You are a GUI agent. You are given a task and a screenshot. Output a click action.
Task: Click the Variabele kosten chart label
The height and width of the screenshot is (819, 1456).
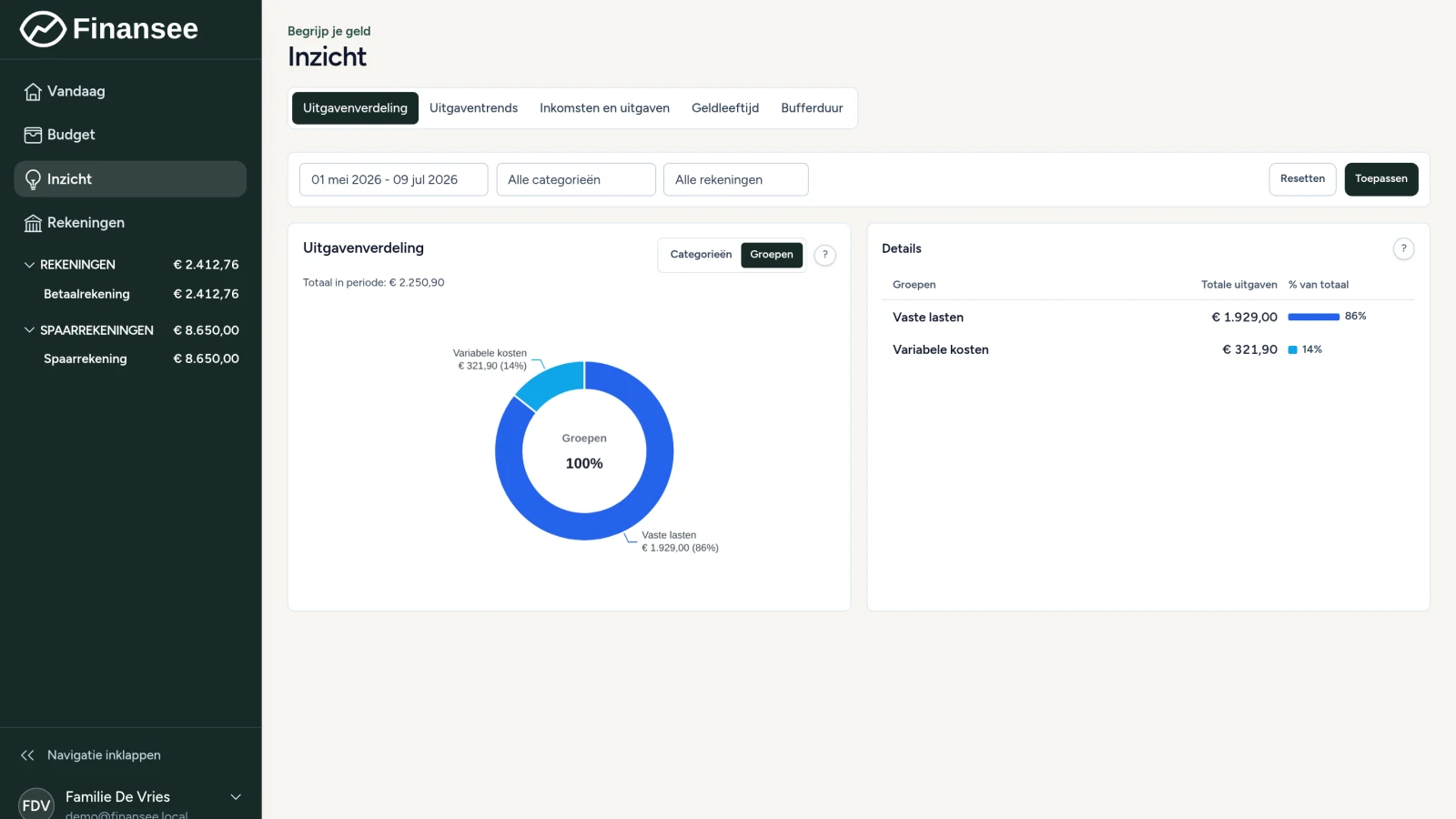click(x=490, y=359)
